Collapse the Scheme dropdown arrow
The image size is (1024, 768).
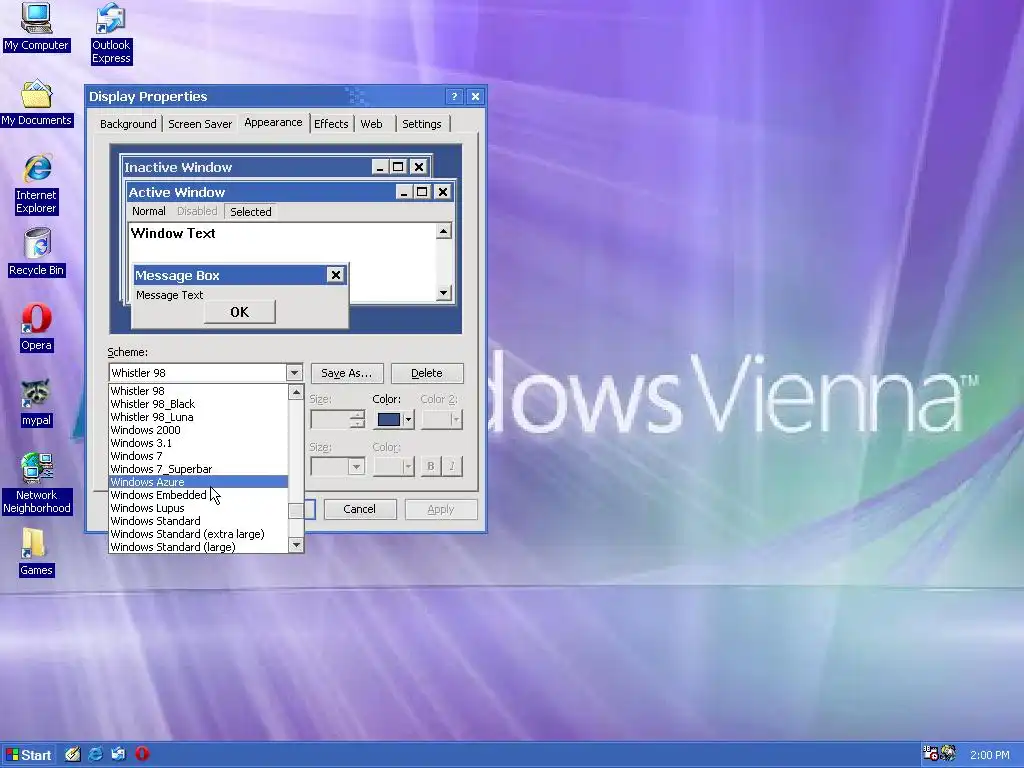tap(295, 373)
